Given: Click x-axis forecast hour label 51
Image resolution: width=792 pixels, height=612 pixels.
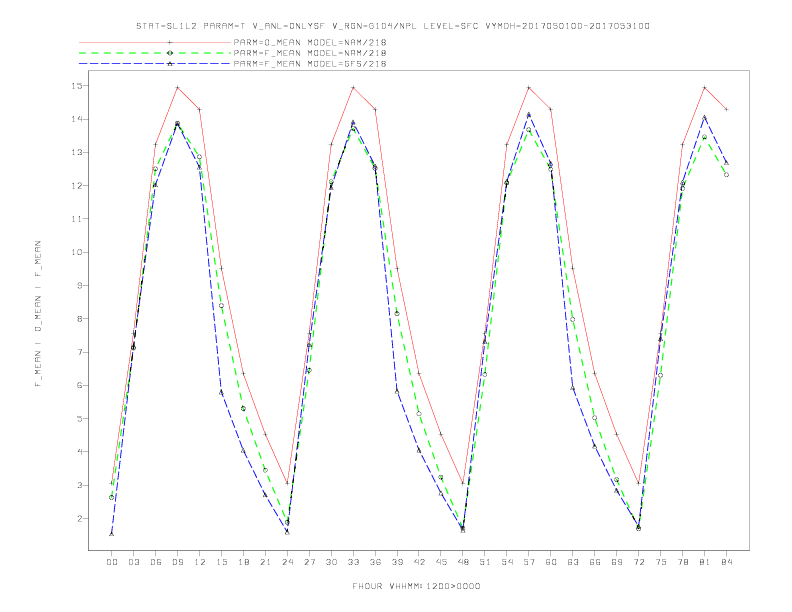Looking at the screenshot, I should click(x=485, y=562).
